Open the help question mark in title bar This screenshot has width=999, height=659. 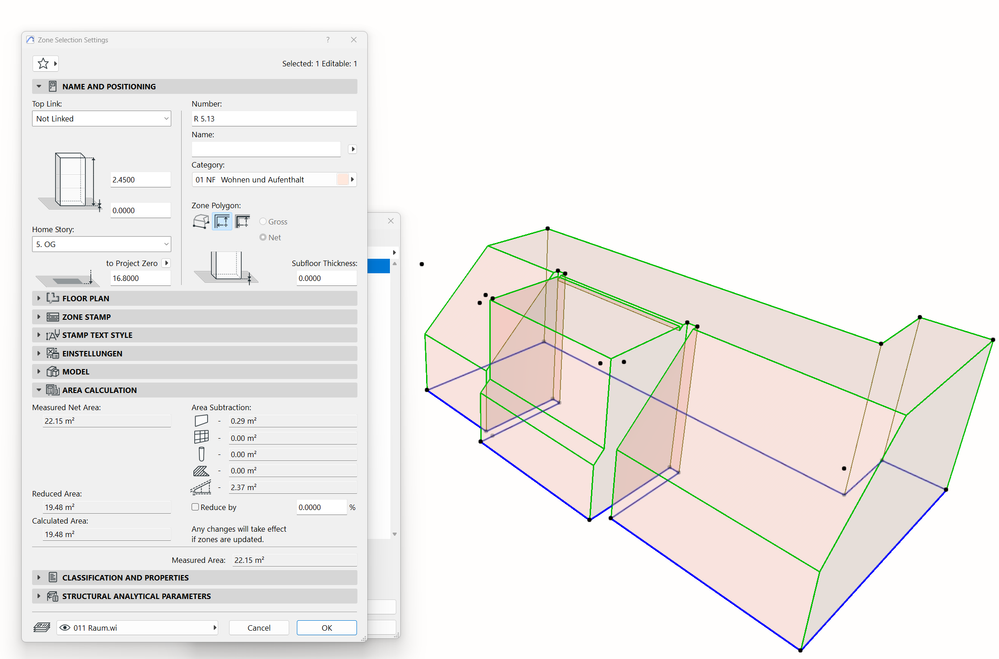coord(328,40)
